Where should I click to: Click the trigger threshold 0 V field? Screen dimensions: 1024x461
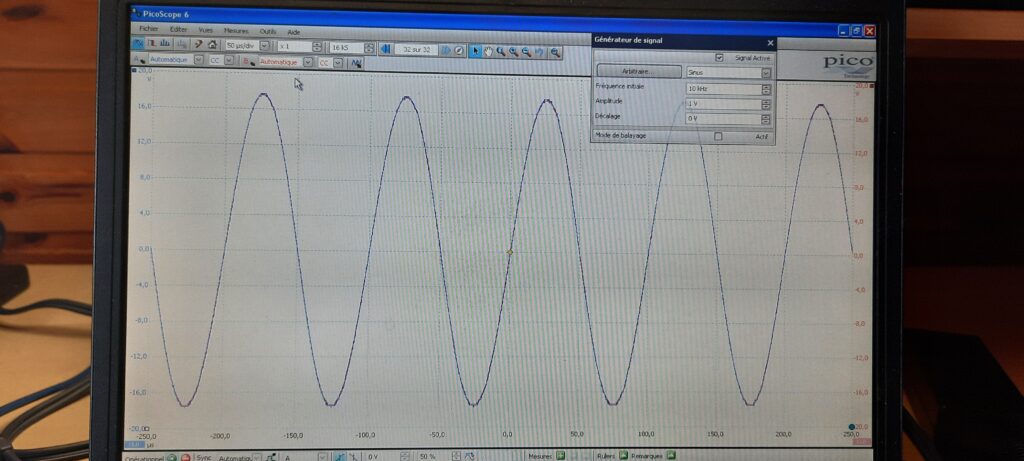point(383,457)
